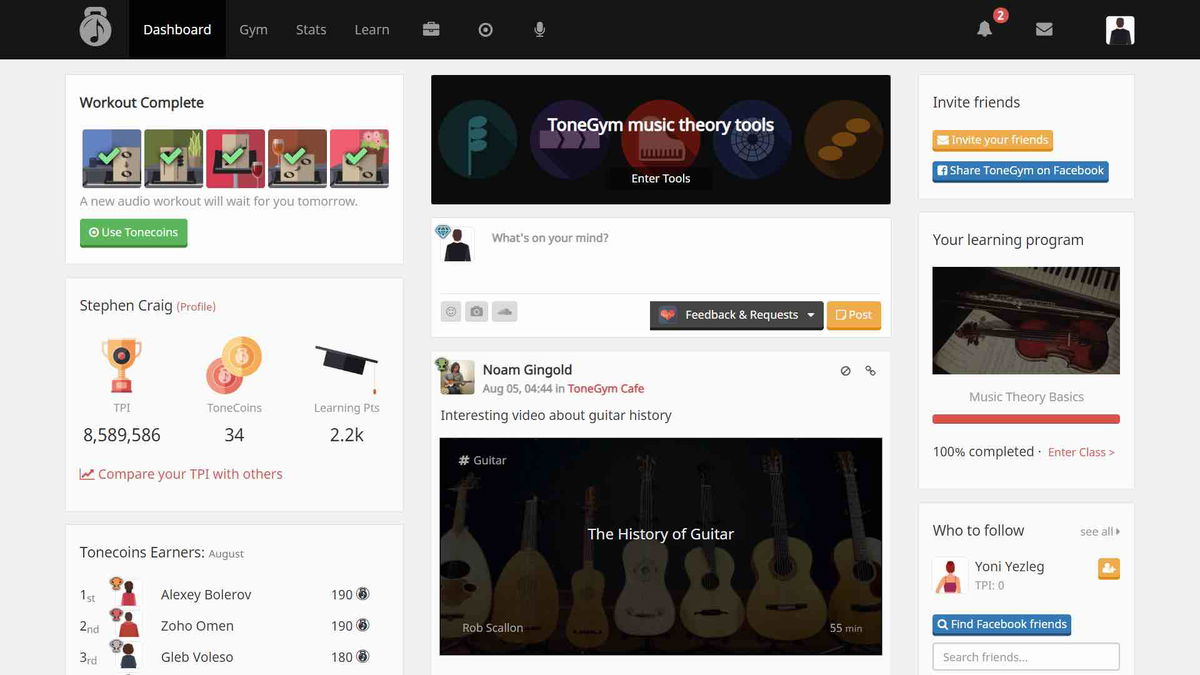Expand see all in Who to follow
1200x675 pixels.
click(1100, 532)
